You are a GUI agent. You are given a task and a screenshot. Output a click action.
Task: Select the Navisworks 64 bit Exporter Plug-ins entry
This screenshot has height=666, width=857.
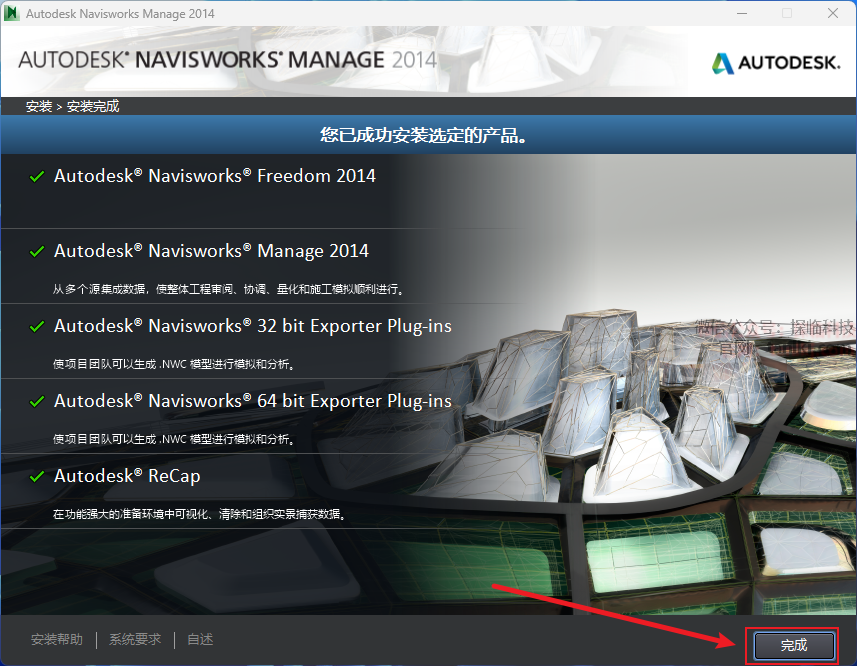pos(253,401)
